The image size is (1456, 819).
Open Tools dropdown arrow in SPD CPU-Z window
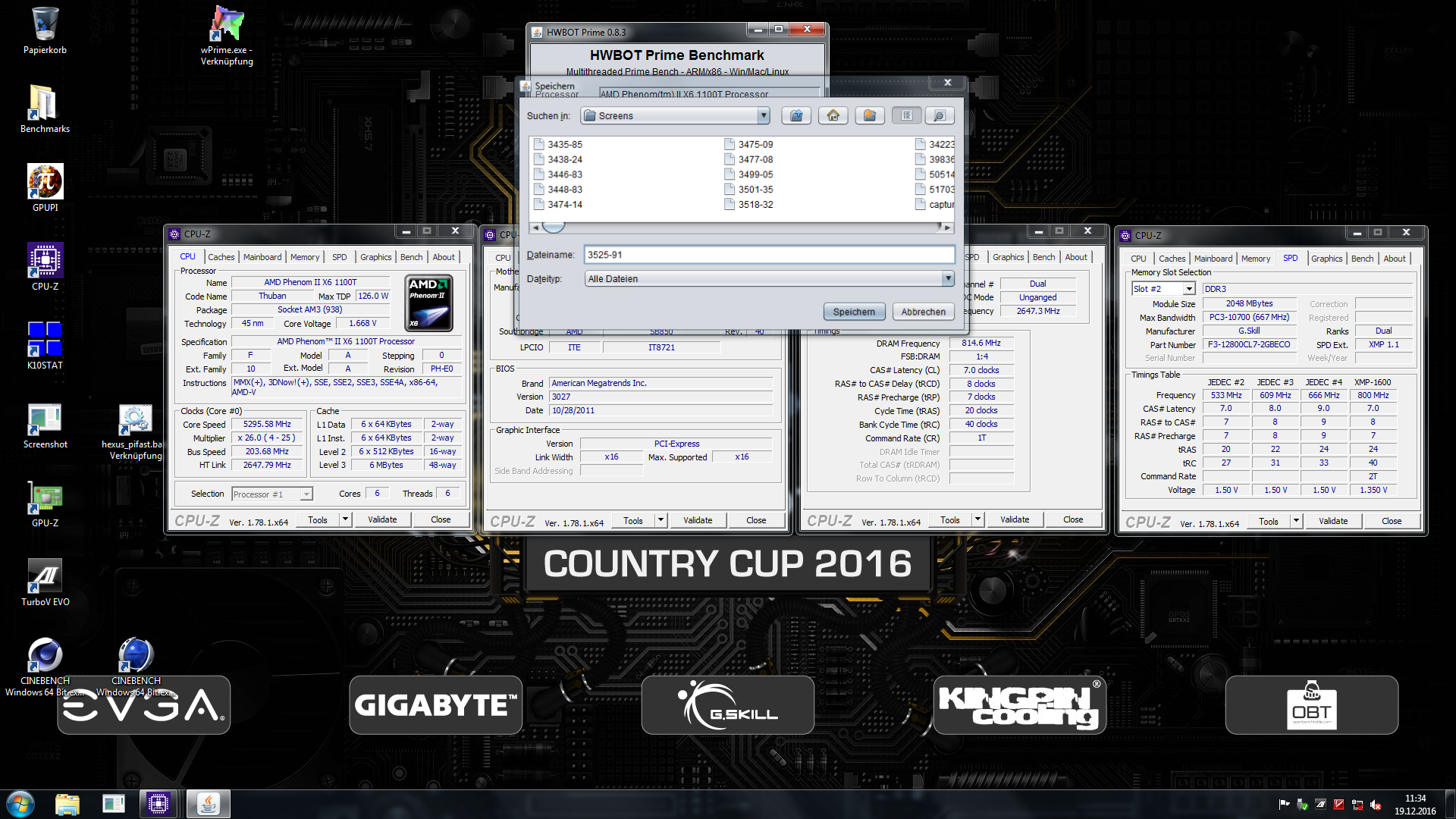click(1297, 521)
